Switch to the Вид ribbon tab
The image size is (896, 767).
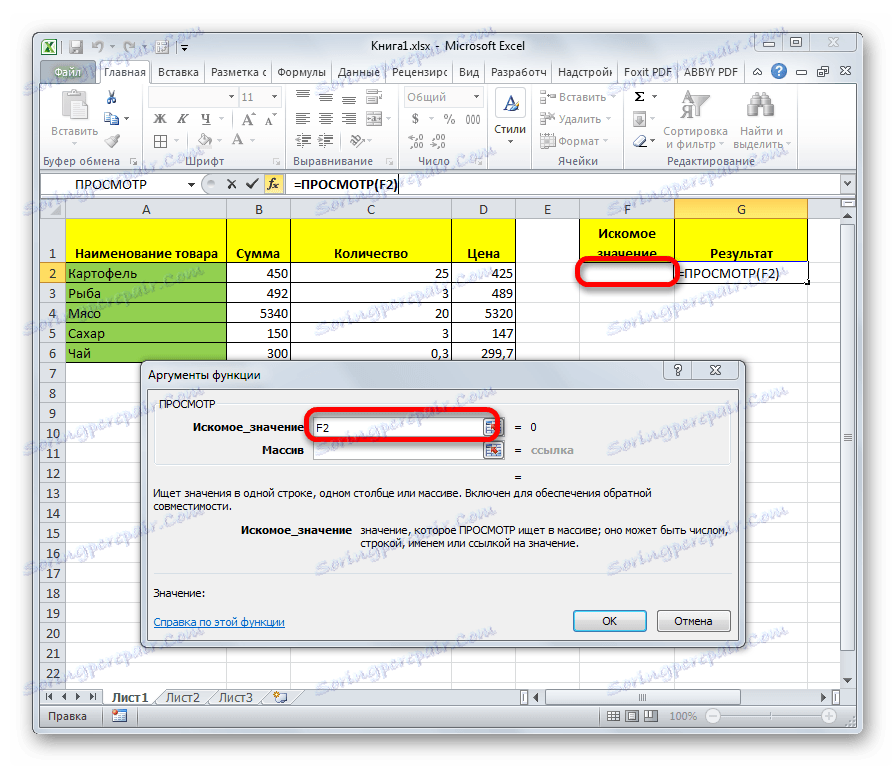click(x=469, y=73)
